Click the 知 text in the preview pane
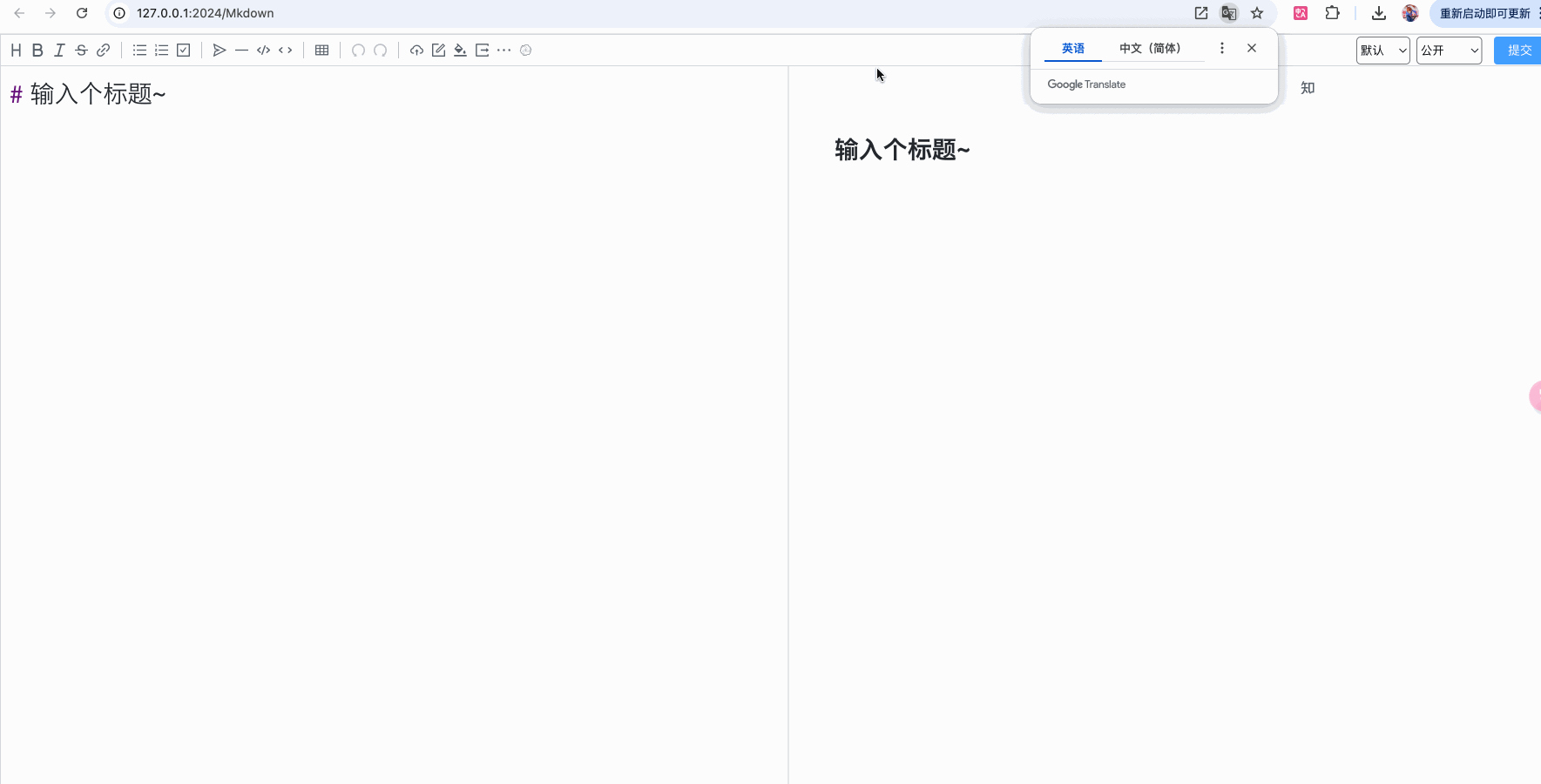This screenshot has width=1541, height=784. [1308, 88]
